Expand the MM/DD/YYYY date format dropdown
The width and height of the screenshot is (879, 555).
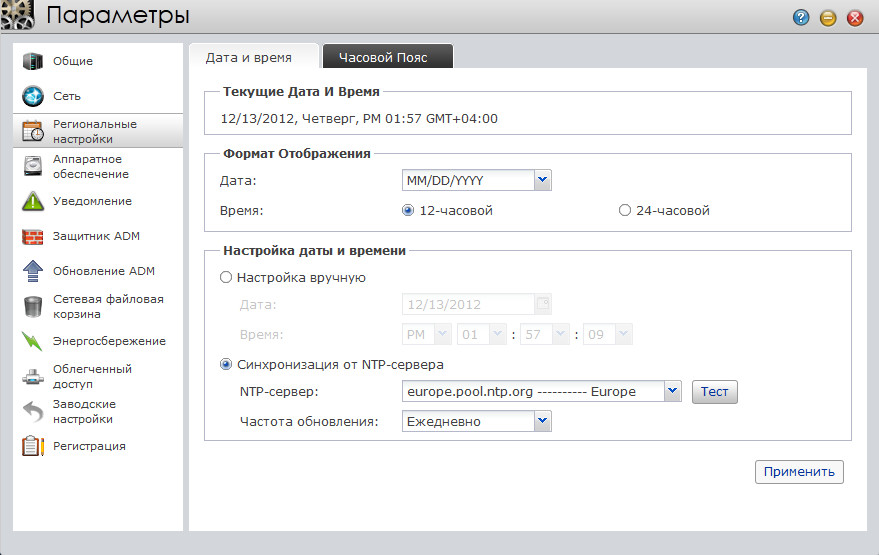pyautogui.click(x=542, y=180)
